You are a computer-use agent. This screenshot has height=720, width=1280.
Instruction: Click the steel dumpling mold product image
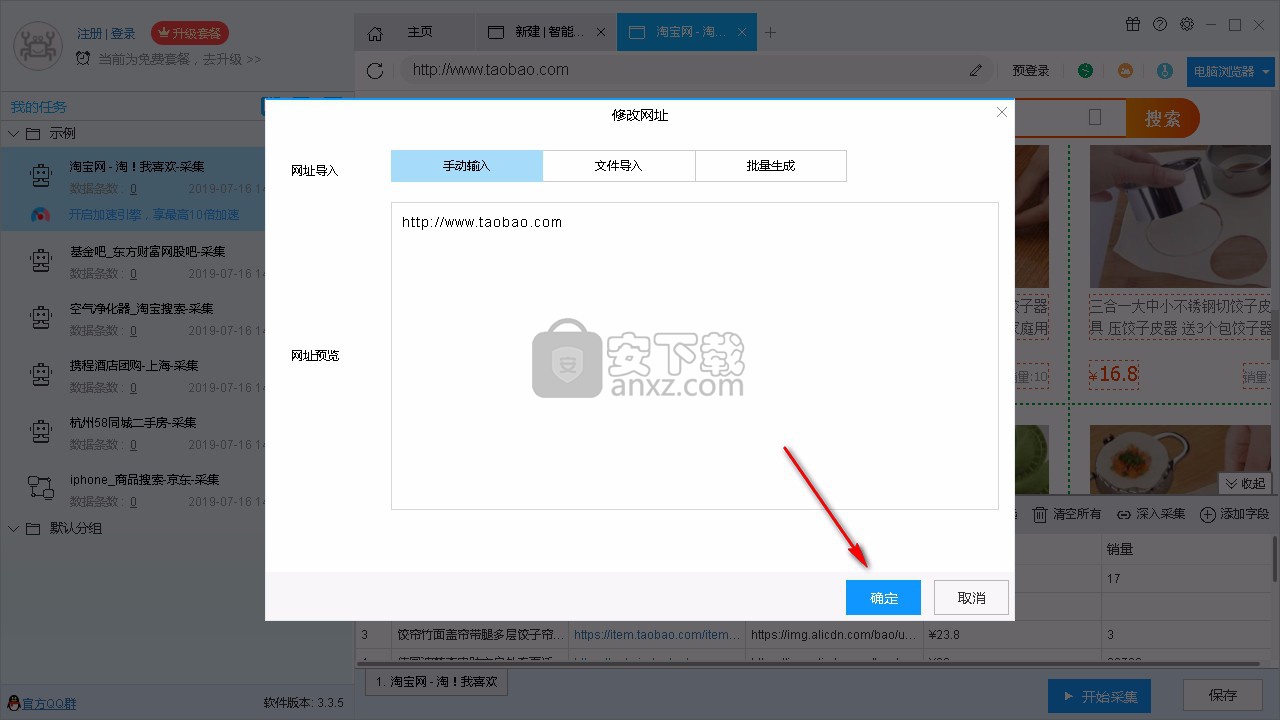click(x=1180, y=216)
